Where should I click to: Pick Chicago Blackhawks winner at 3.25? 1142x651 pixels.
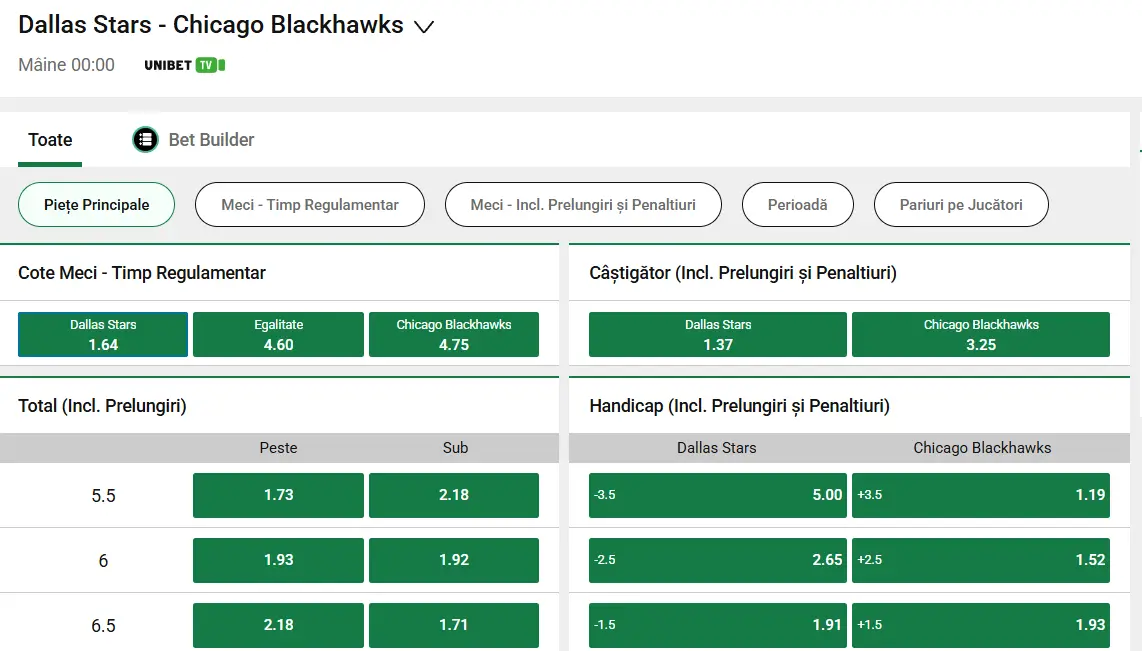[981, 334]
